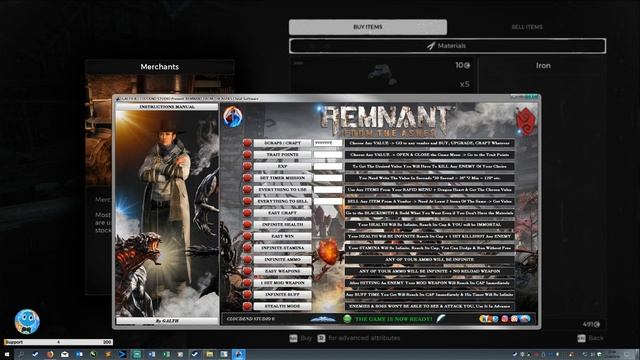The image size is (640, 360).
Task: Click the 'By GALEH' credit label
Action: (x=167, y=321)
